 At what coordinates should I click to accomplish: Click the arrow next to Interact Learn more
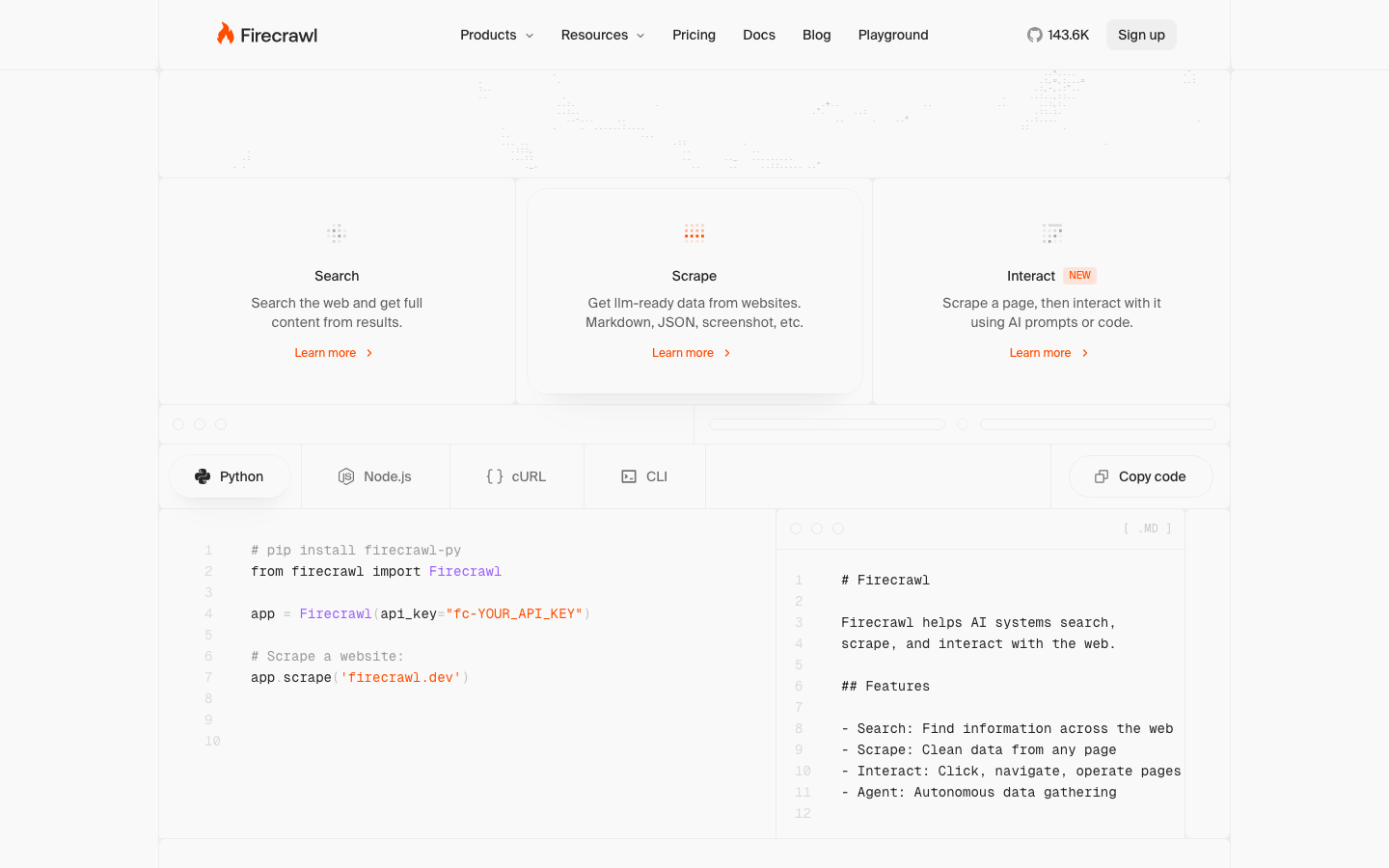coord(1085,353)
